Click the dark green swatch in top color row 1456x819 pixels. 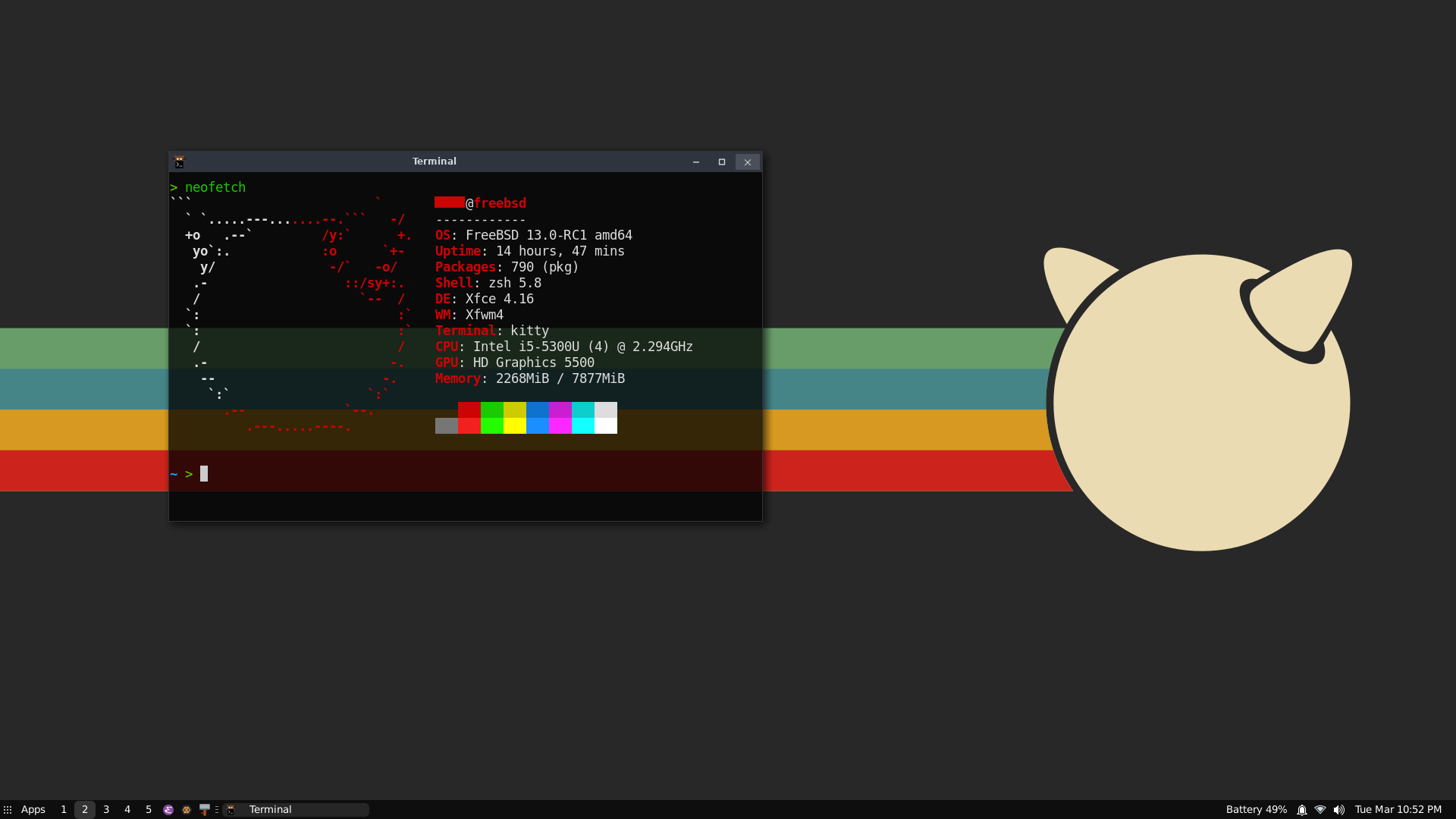tap(492, 409)
